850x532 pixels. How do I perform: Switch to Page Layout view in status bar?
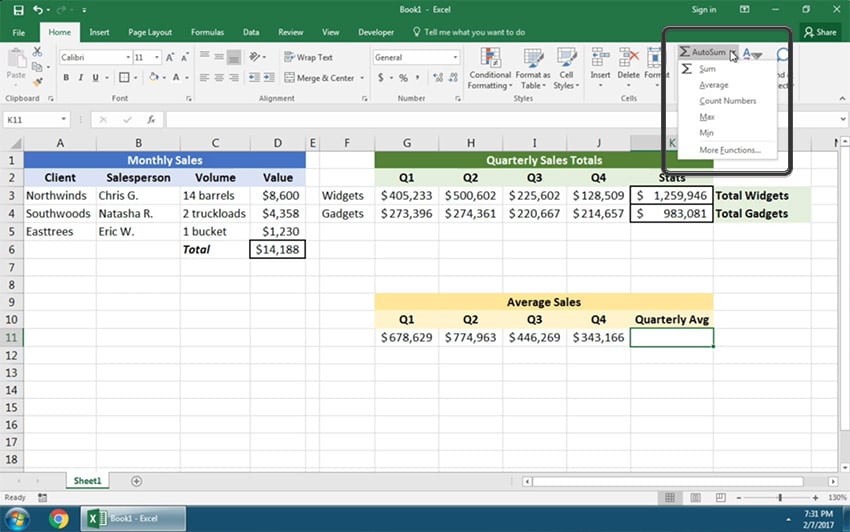tap(696, 497)
